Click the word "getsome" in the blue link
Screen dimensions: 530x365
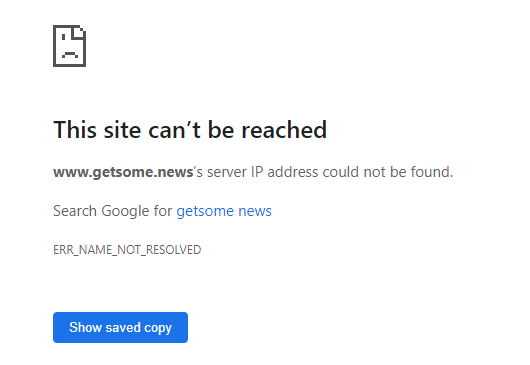[x=205, y=212]
